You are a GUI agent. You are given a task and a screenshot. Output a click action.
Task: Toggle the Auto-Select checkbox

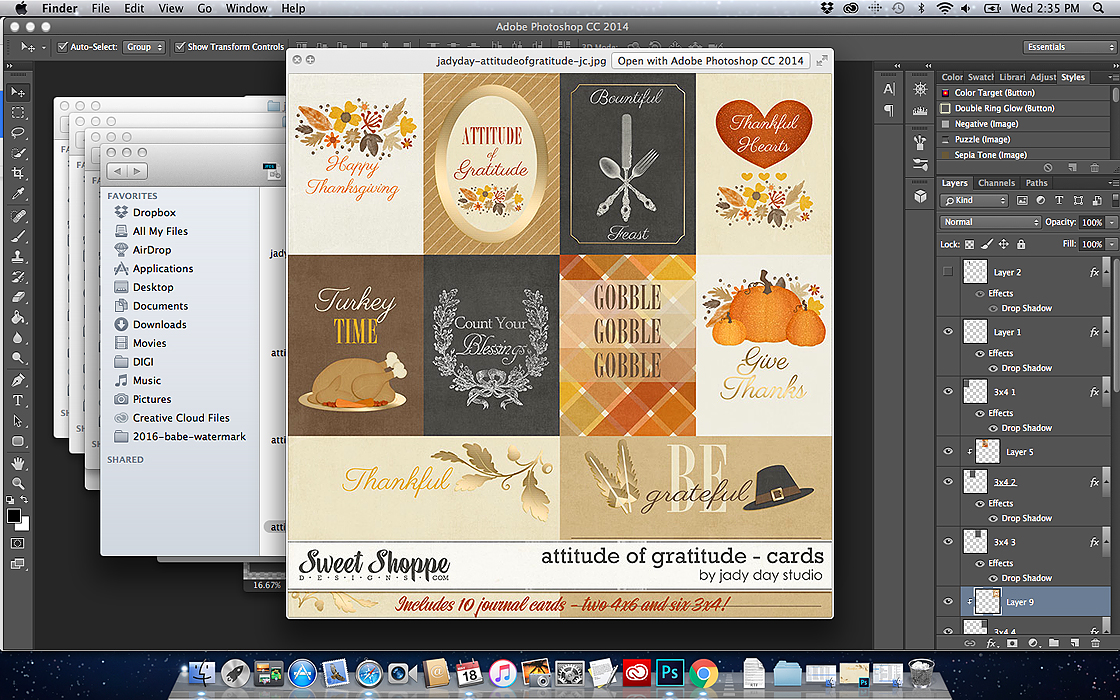pyautogui.click(x=63, y=47)
